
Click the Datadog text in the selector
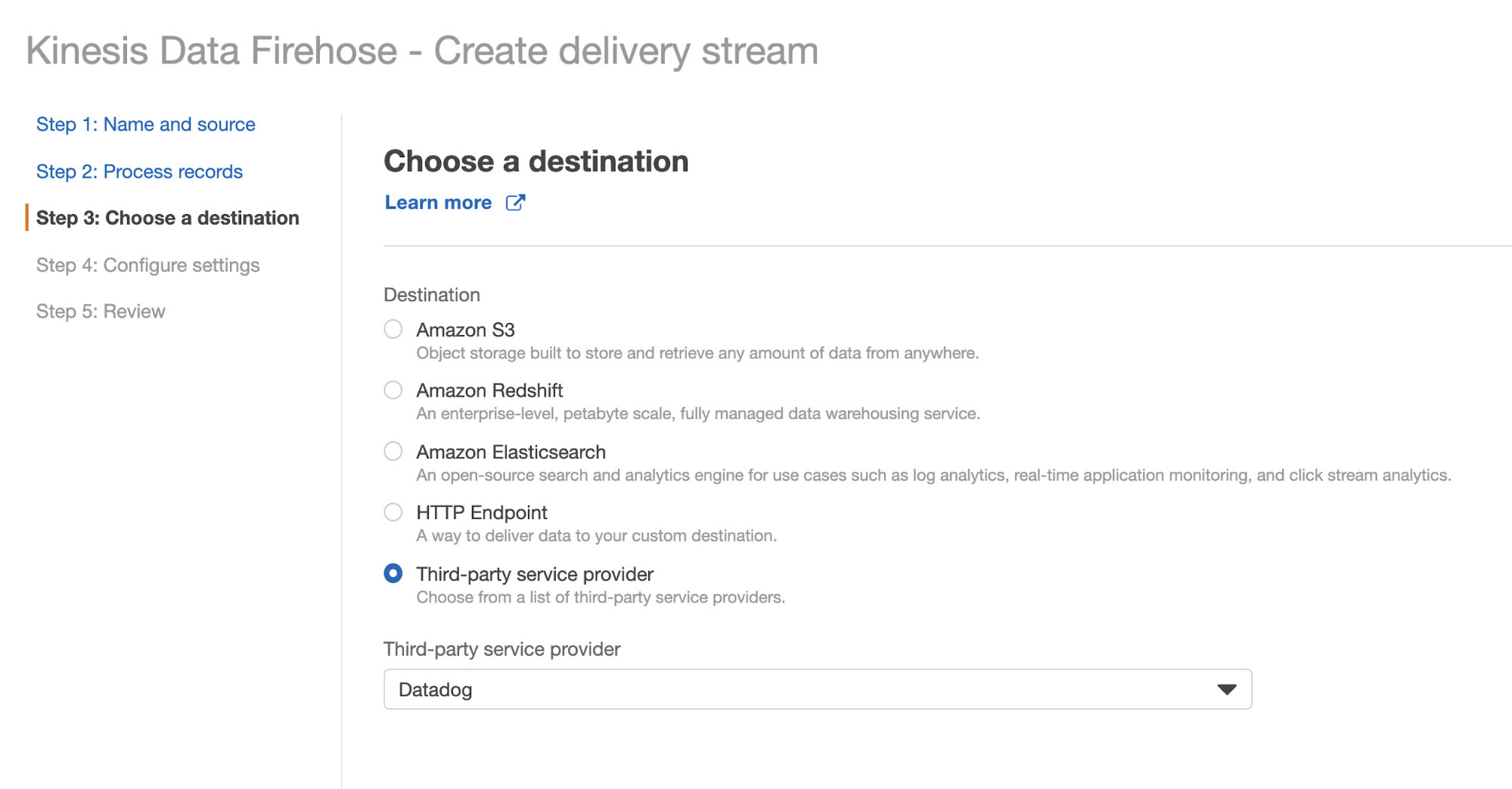tap(435, 689)
